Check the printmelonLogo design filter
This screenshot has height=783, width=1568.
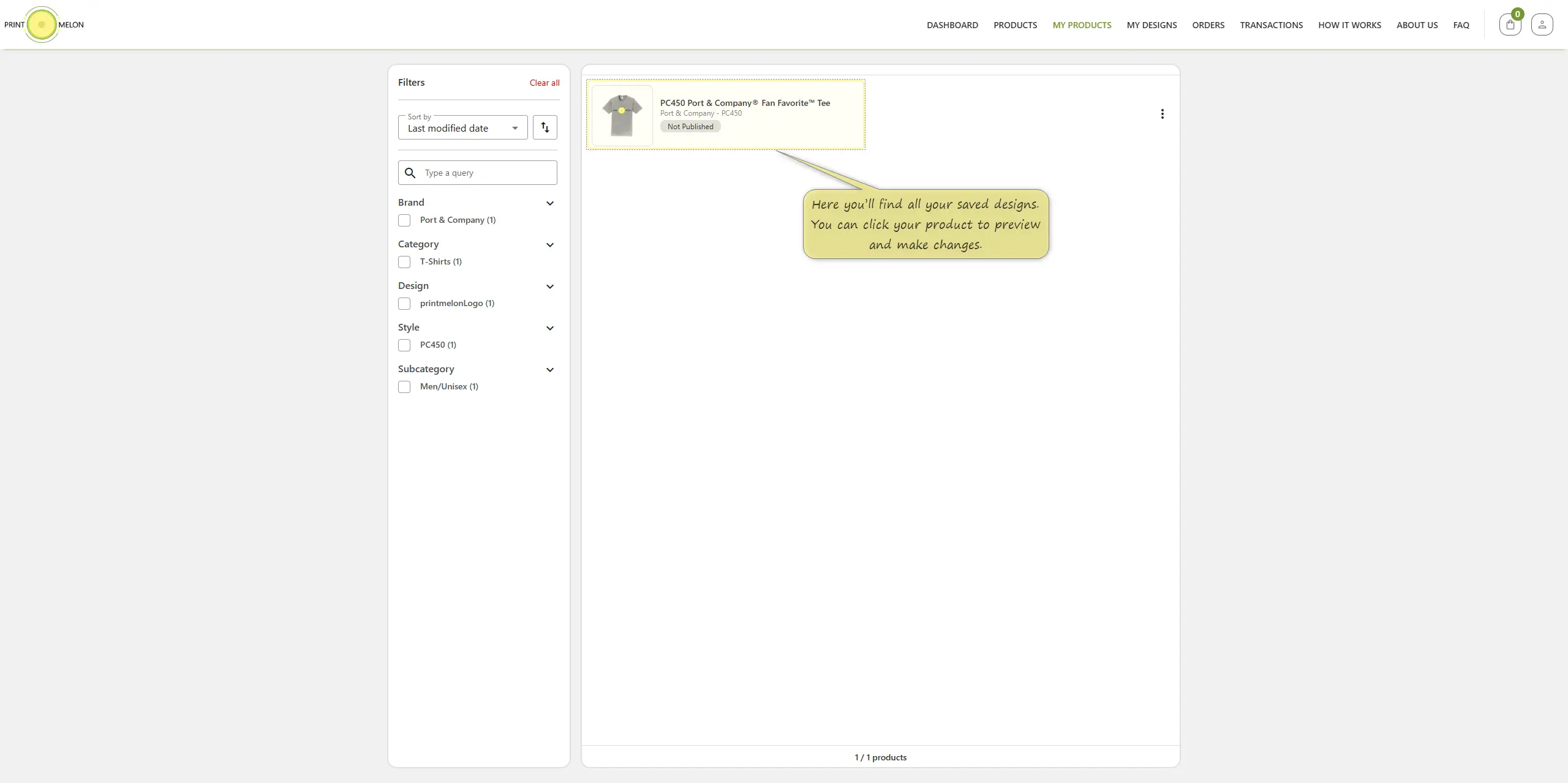click(404, 304)
